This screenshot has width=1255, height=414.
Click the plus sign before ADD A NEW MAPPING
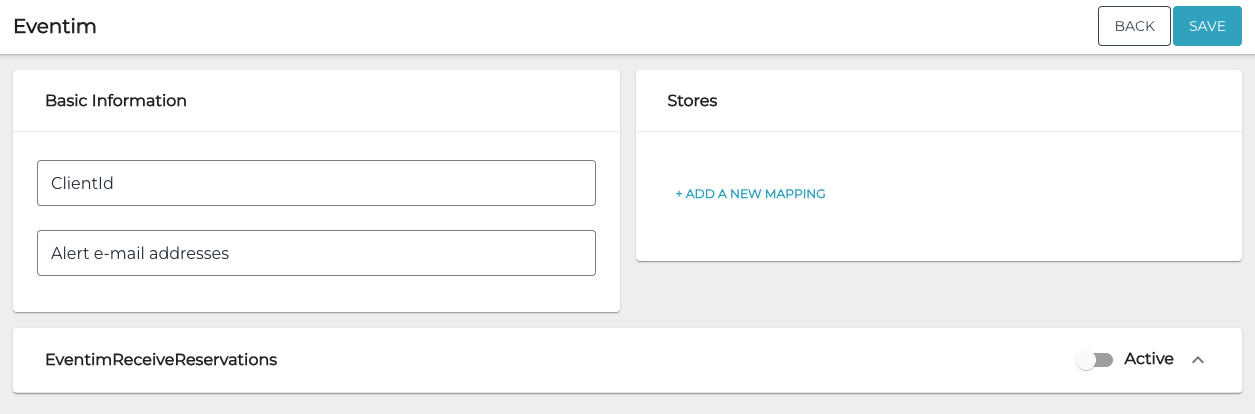[x=679, y=194]
